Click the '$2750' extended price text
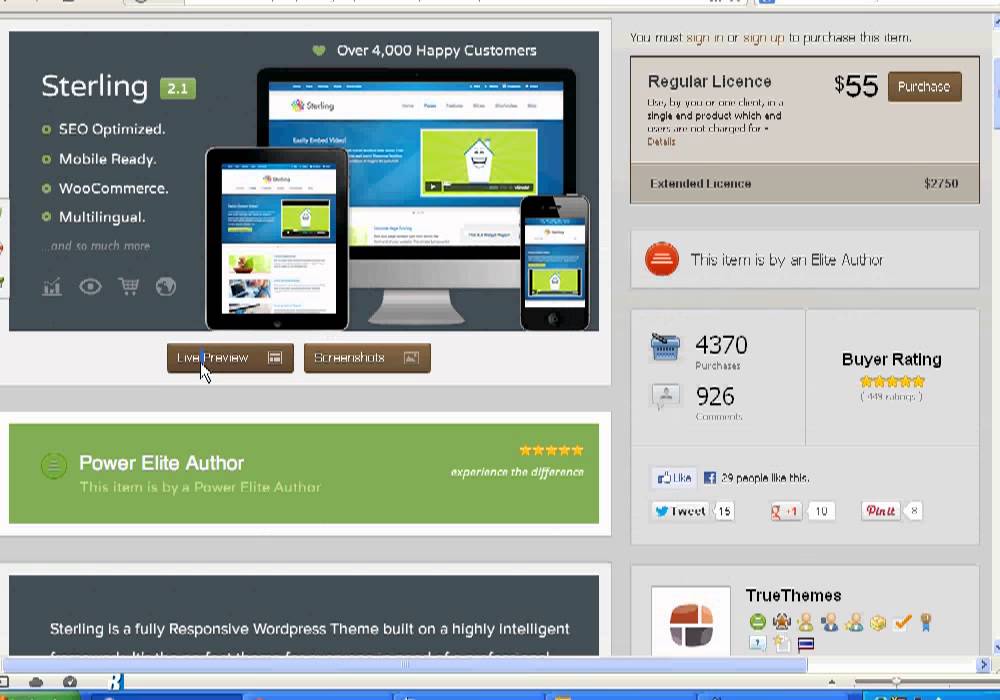This screenshot has height=700, width=1000. tap(941, 184)
